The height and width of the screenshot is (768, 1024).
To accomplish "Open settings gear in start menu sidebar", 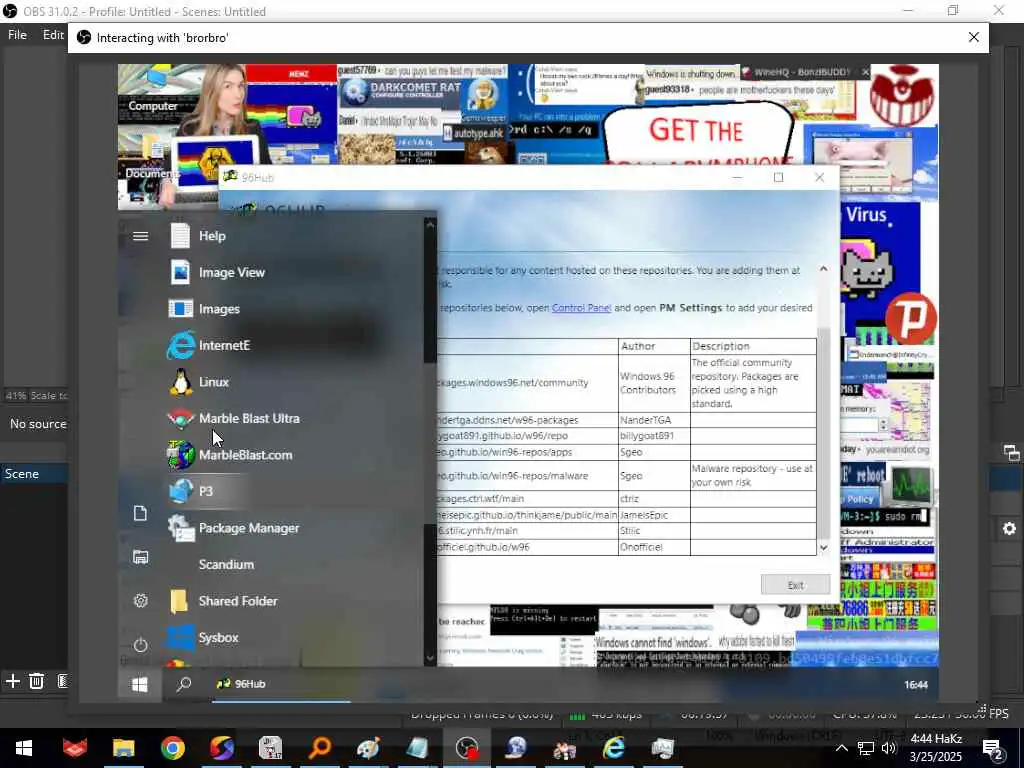I will point(140,601).
